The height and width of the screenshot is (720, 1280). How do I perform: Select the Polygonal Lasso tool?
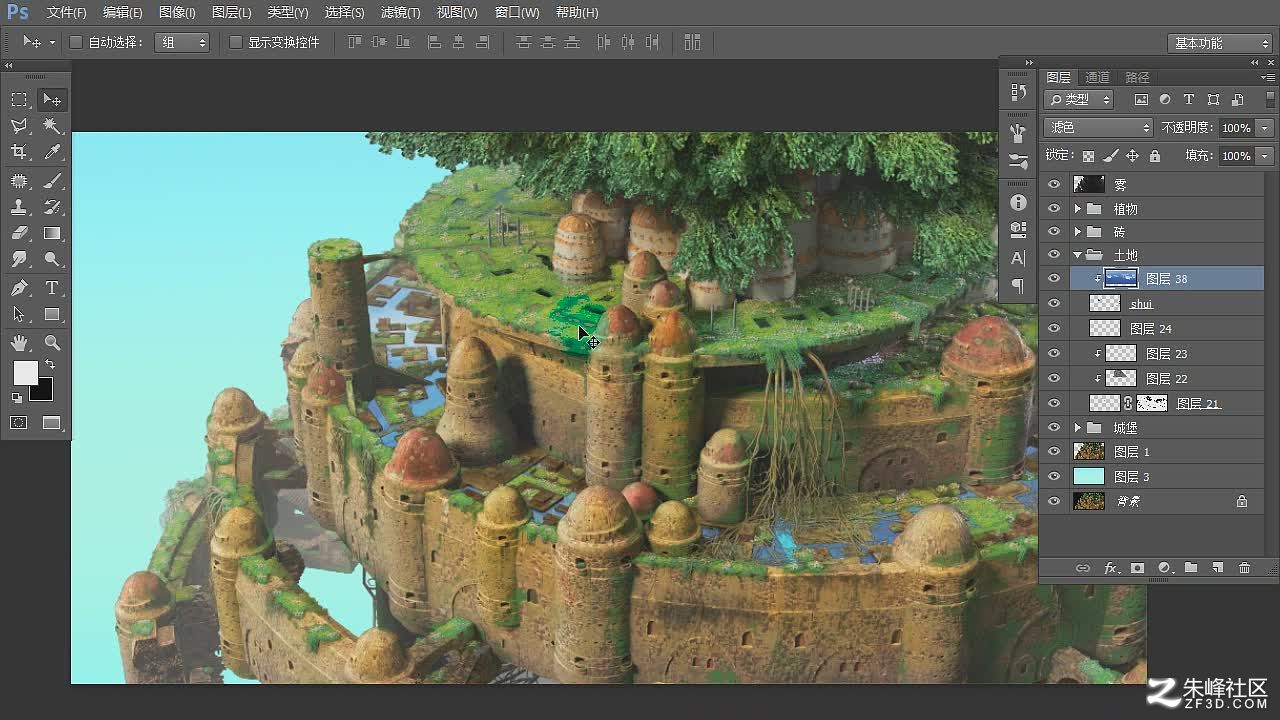19,126
